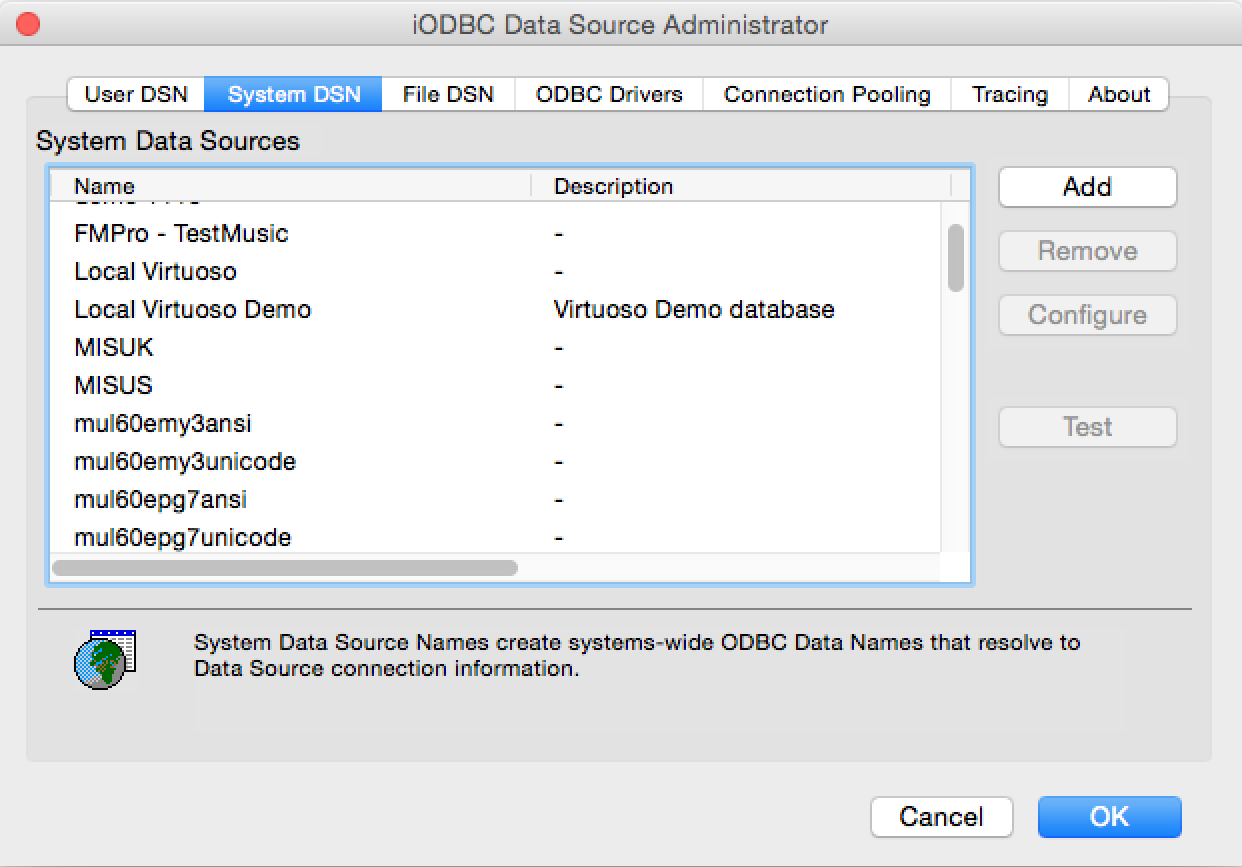Dismiss the dialog with the Cancel button
Viewport: 1242px width, 867px height.
(x=941, y=817)
